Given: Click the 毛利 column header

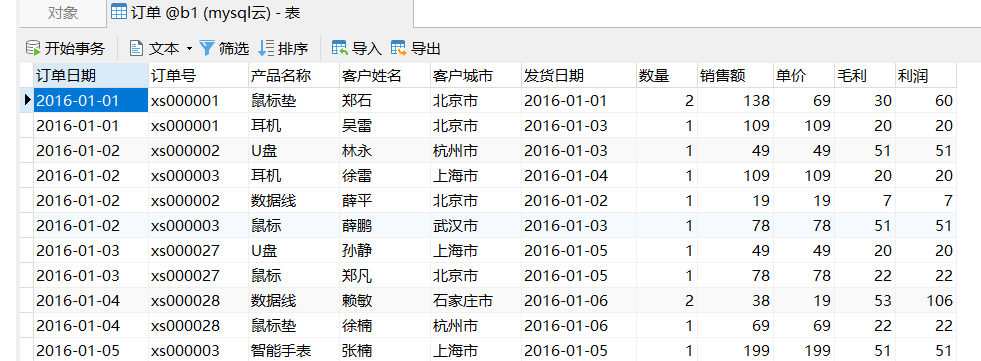Looking at the screenshot, I should tap(865, 76).
